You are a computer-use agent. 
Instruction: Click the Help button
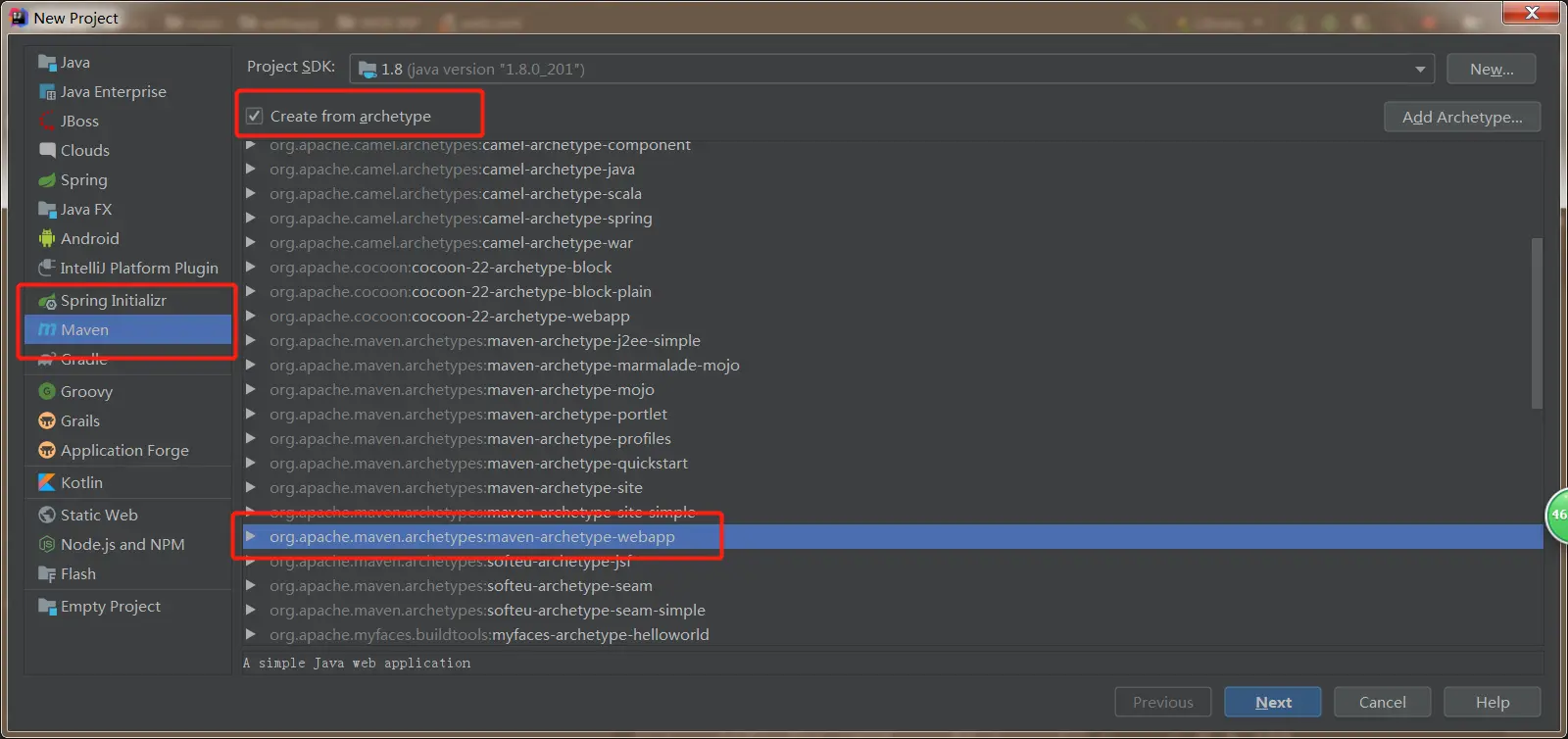(1493, 702)
